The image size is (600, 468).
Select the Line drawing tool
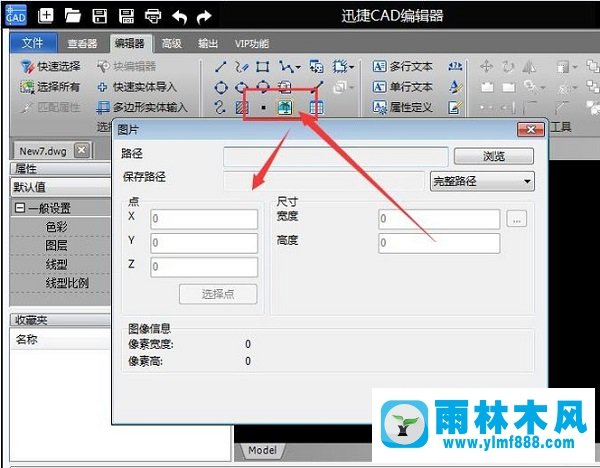tap(221, 67)
